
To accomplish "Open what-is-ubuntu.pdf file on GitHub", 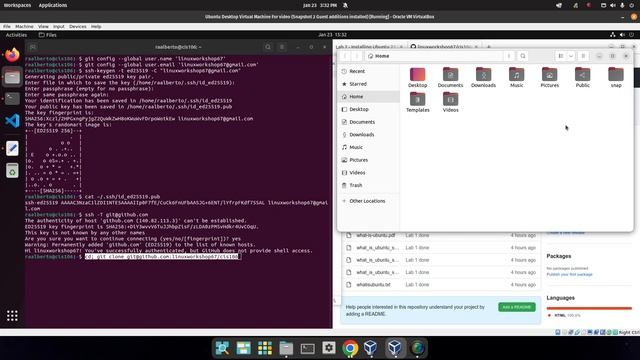I will coord(376,235).
